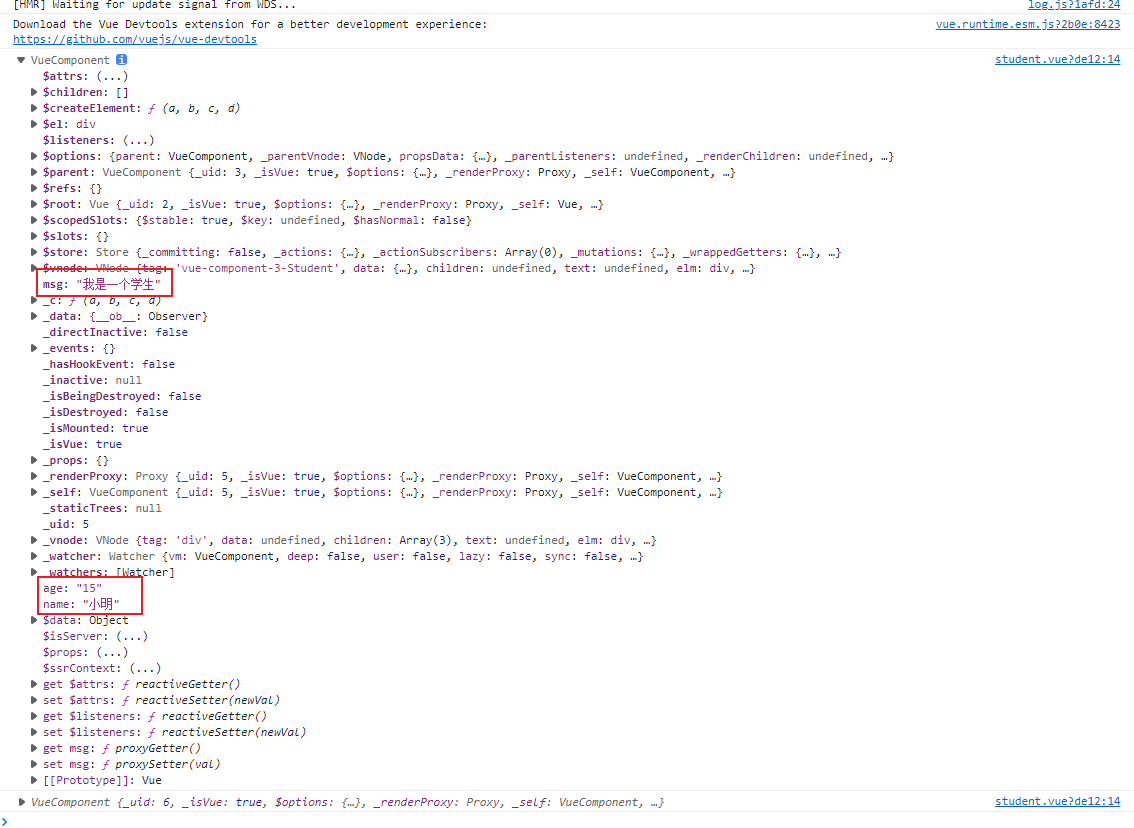This screenshot has width=1134, height=828.
Task: Expand the _renderProxy Proxy entry
Action: (x=36, y=476)
